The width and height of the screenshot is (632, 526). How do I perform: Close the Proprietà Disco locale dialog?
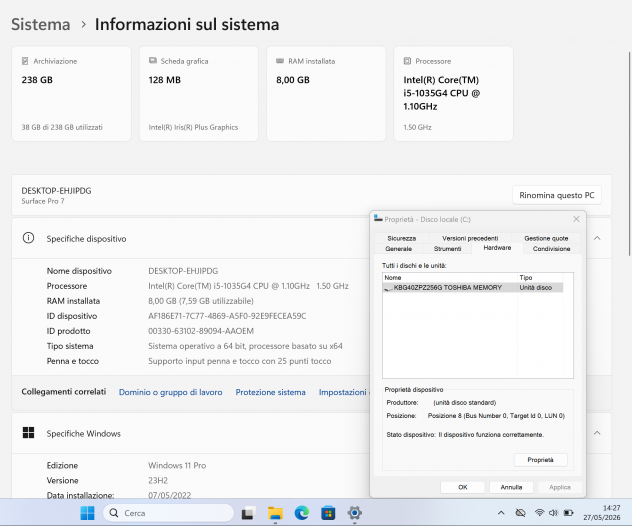click(576, 219)
